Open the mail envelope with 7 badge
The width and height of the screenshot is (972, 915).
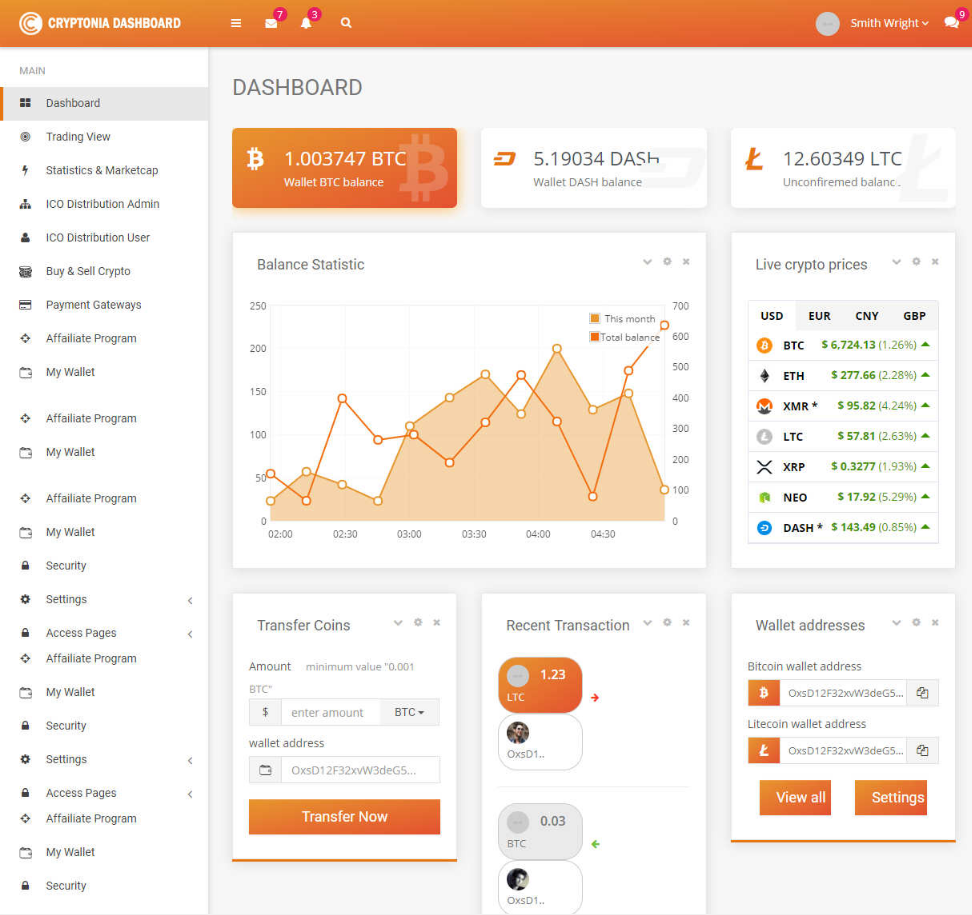click(271, 23)
